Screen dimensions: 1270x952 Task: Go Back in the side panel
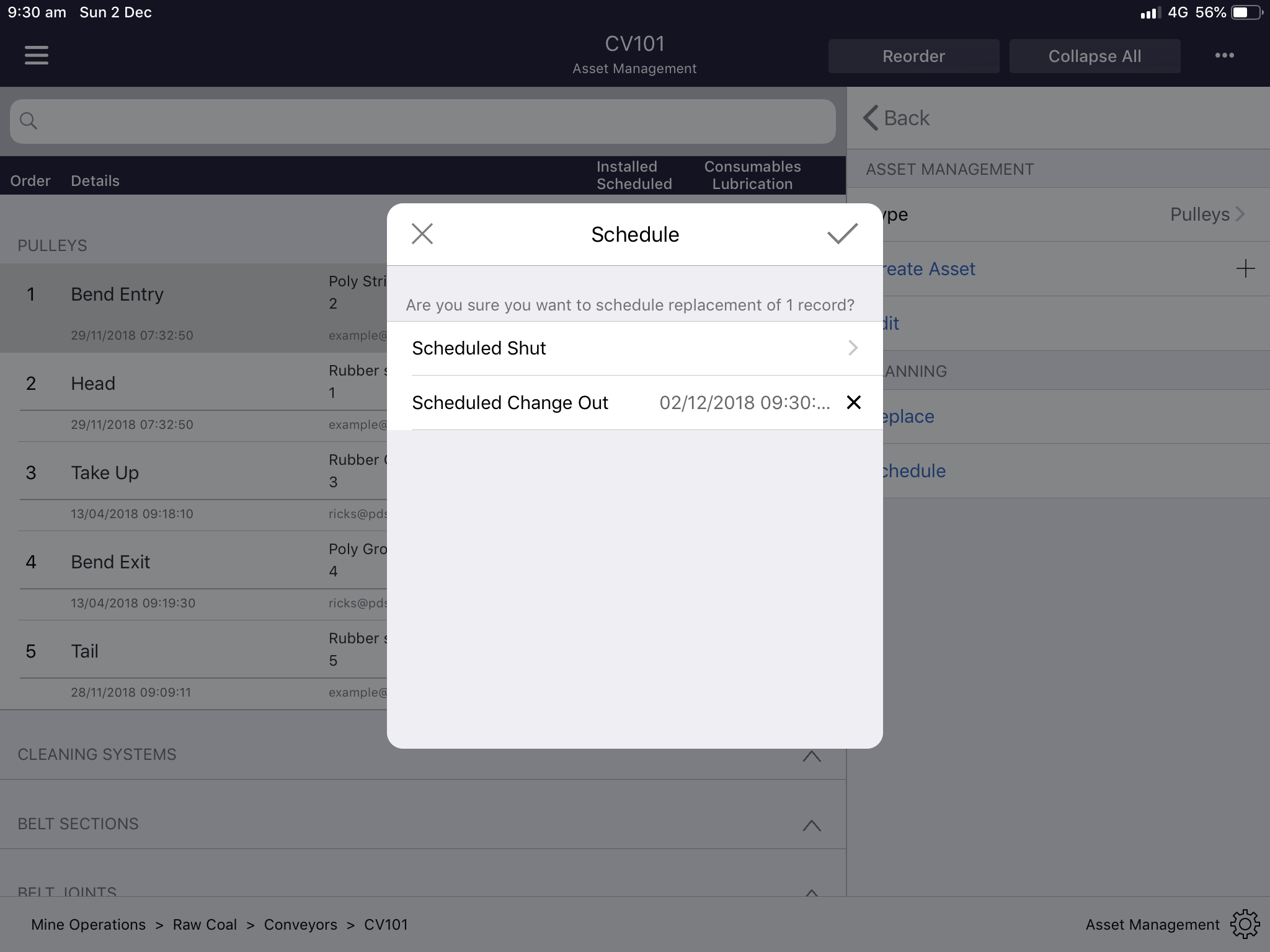896,118
